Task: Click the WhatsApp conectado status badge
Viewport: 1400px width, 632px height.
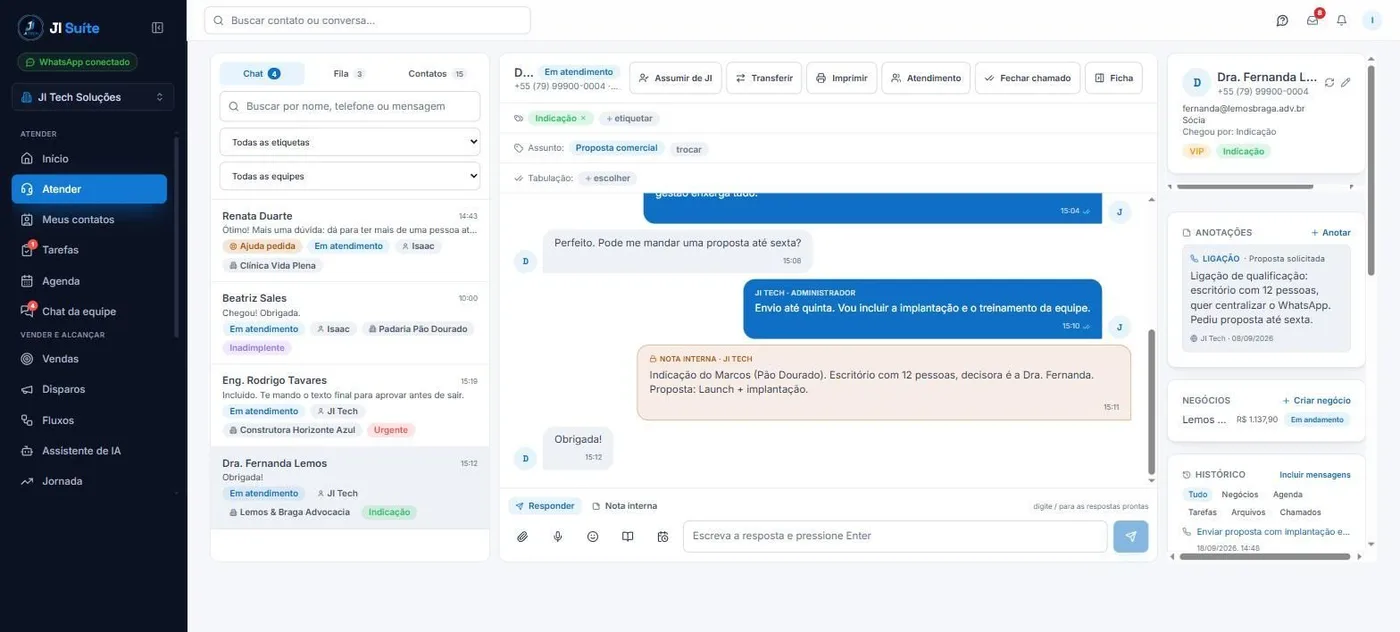Action: click(77, 62)
